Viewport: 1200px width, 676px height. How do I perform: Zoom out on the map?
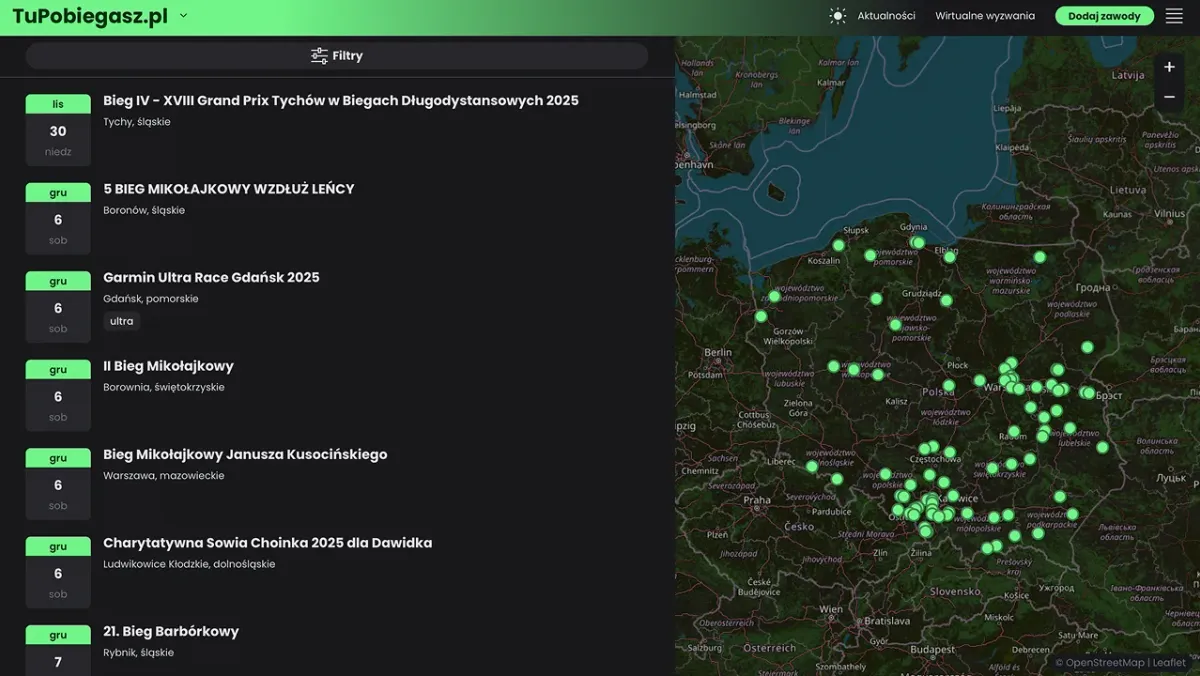[x=1169, y=97]
